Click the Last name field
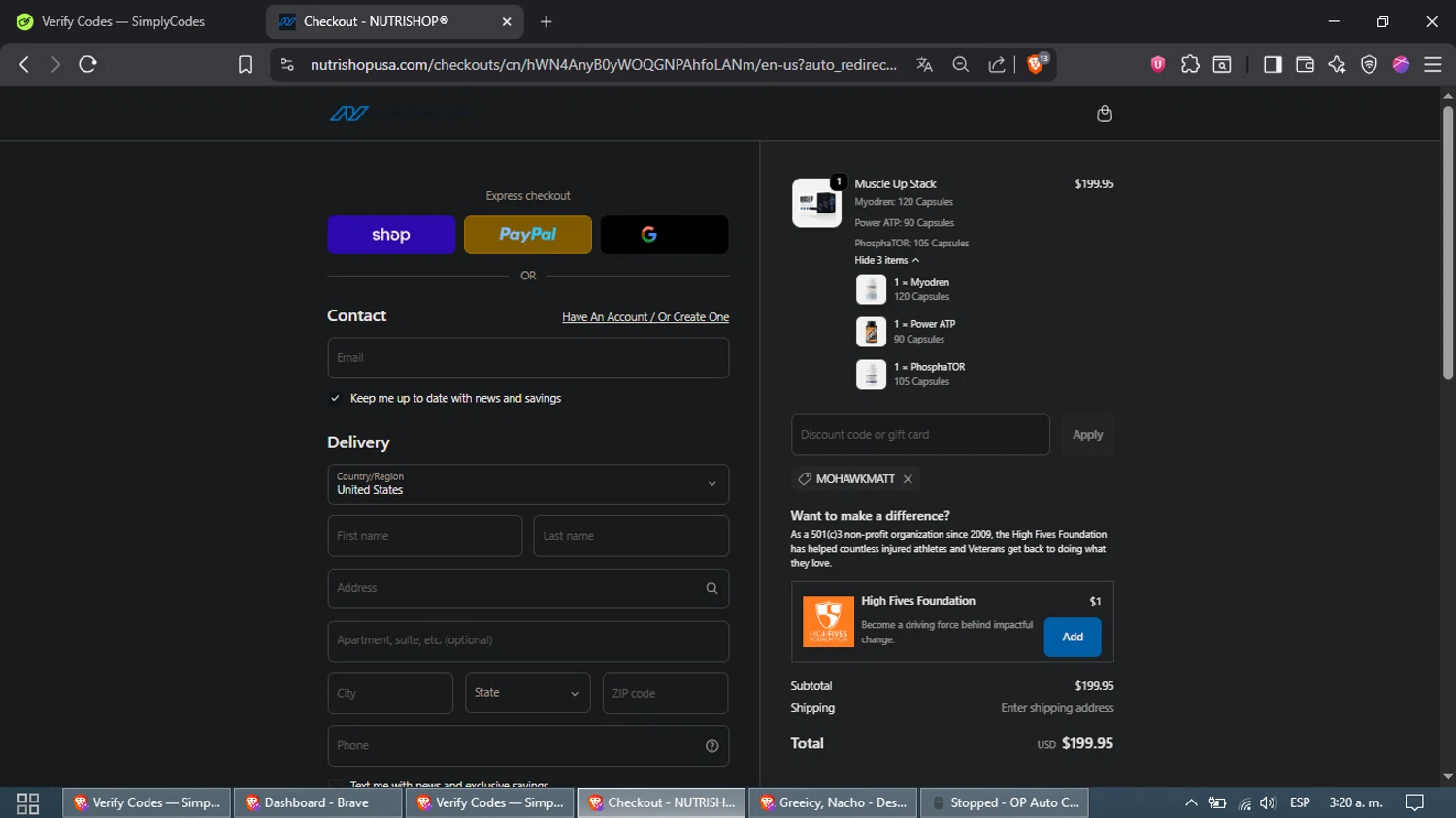This screenshot has width=1456, height=818. 631,536
